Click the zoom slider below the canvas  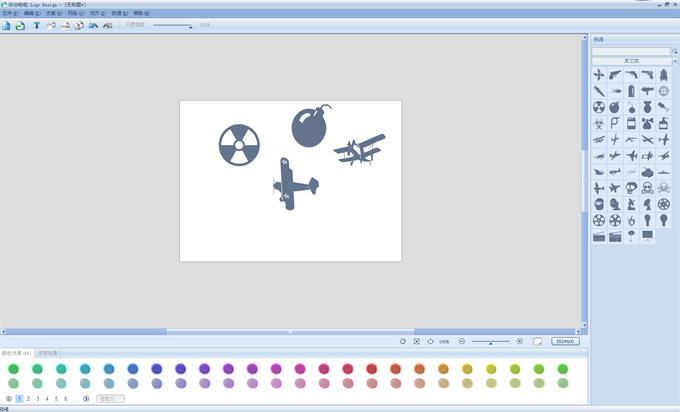pyautogui.click(x=490, y=341)
